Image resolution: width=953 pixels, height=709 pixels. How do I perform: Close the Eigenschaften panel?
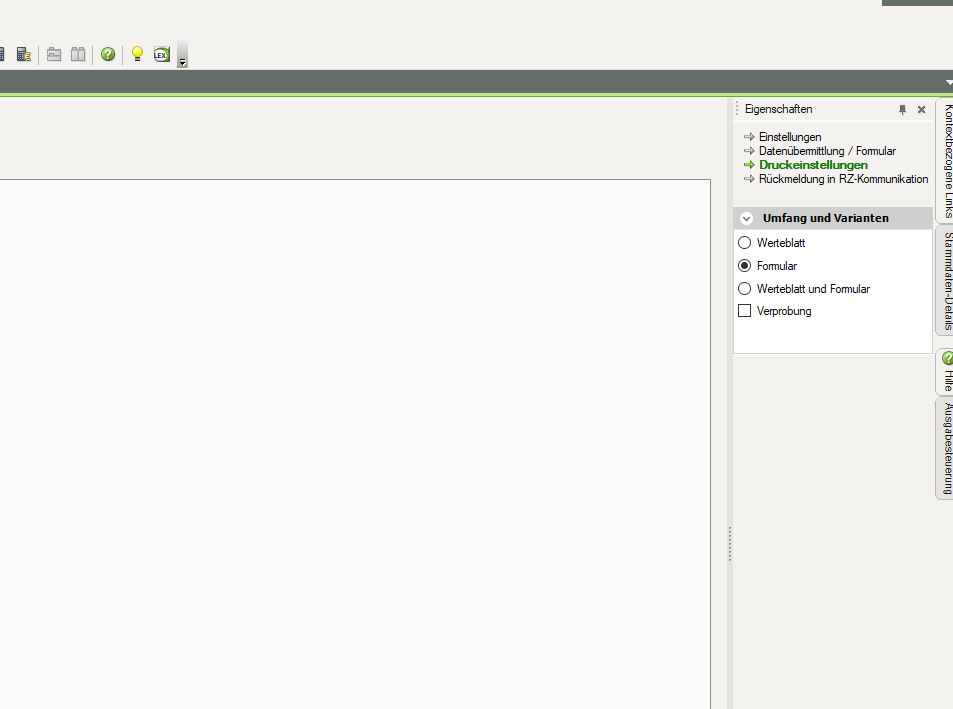coord(921,110)
